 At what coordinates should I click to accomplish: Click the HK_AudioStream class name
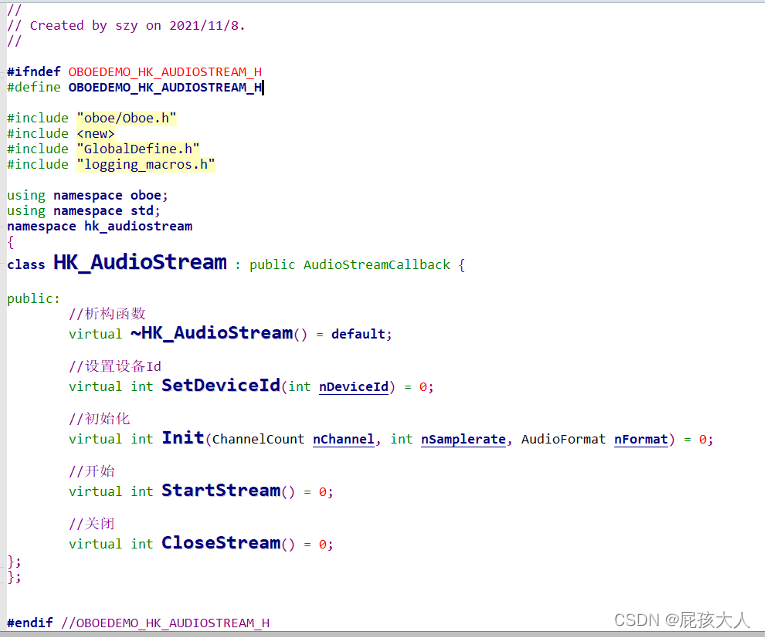coord(140,262)
